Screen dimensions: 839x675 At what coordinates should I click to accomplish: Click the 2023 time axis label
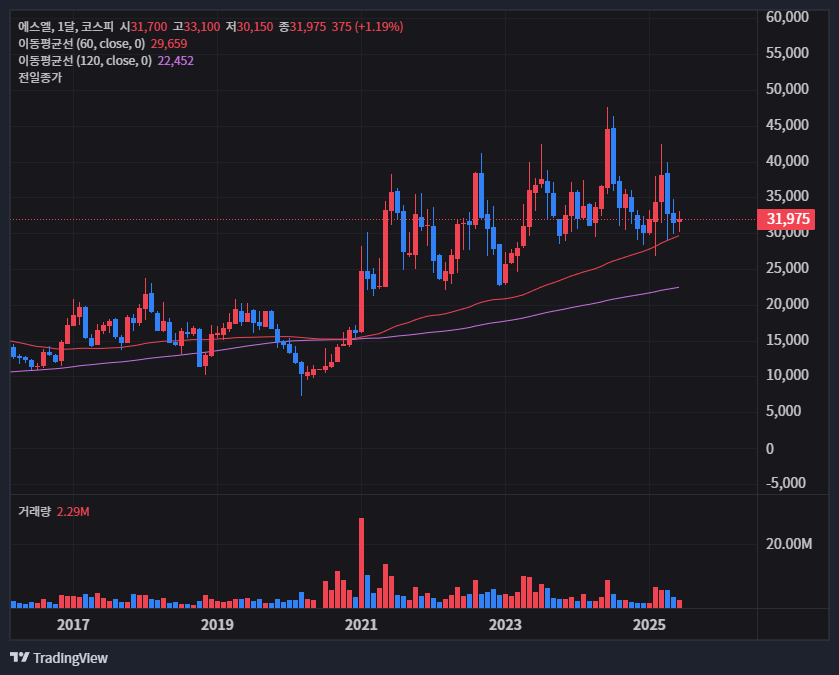[505, 624]
